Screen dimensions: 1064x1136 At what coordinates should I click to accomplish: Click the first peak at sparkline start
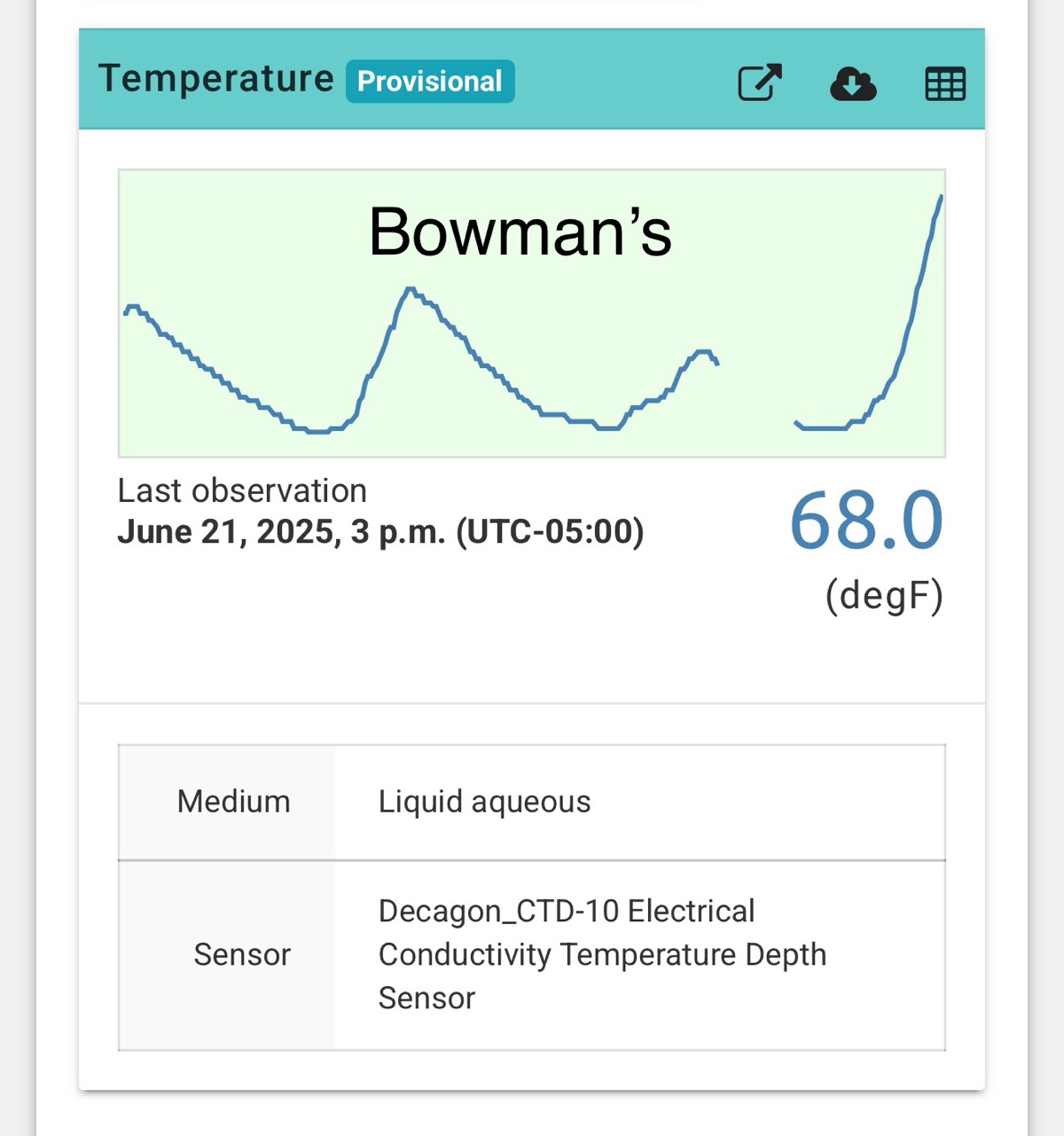[133, 309]
